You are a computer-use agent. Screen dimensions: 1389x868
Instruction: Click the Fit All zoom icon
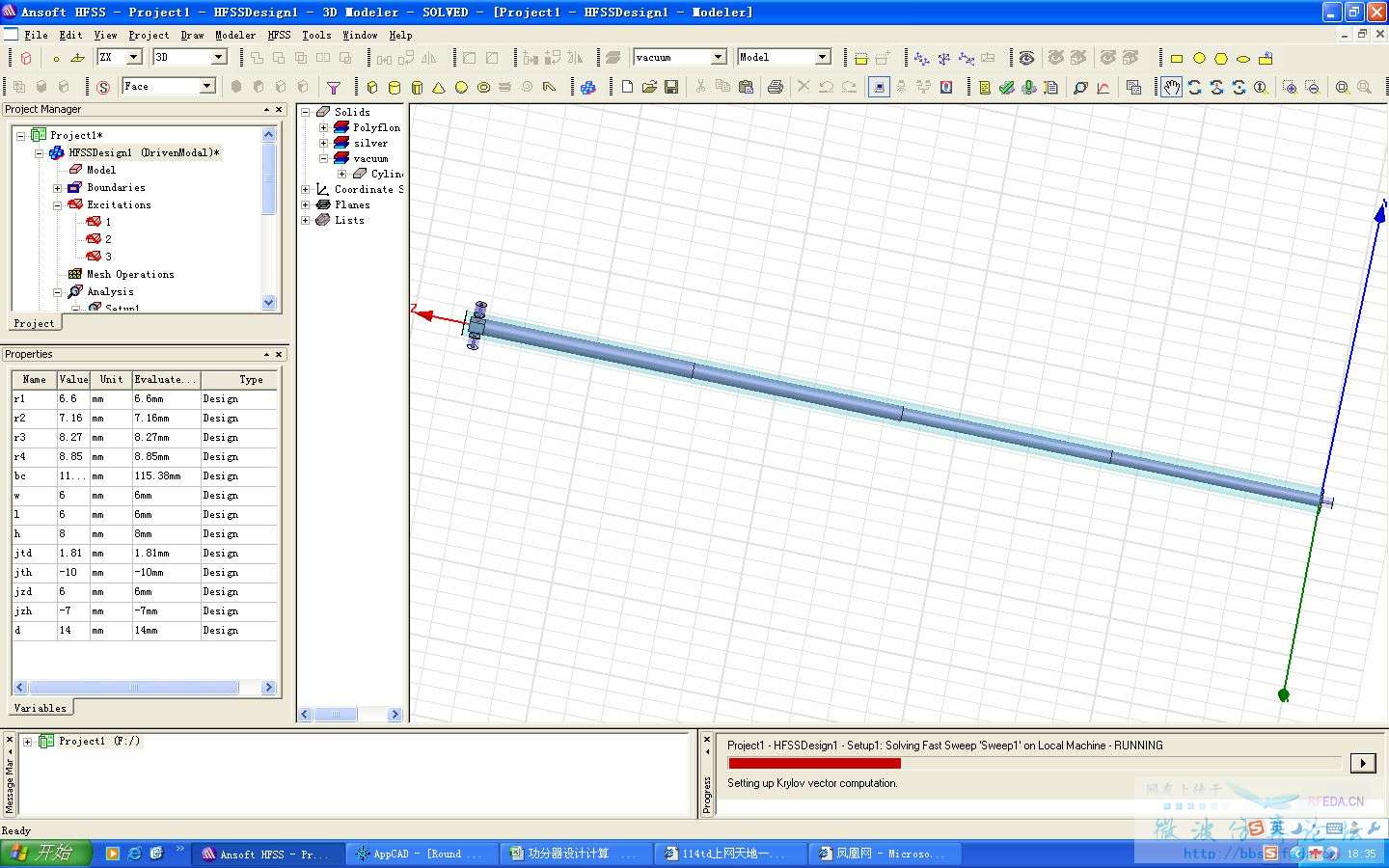(x=1342, y=87)
